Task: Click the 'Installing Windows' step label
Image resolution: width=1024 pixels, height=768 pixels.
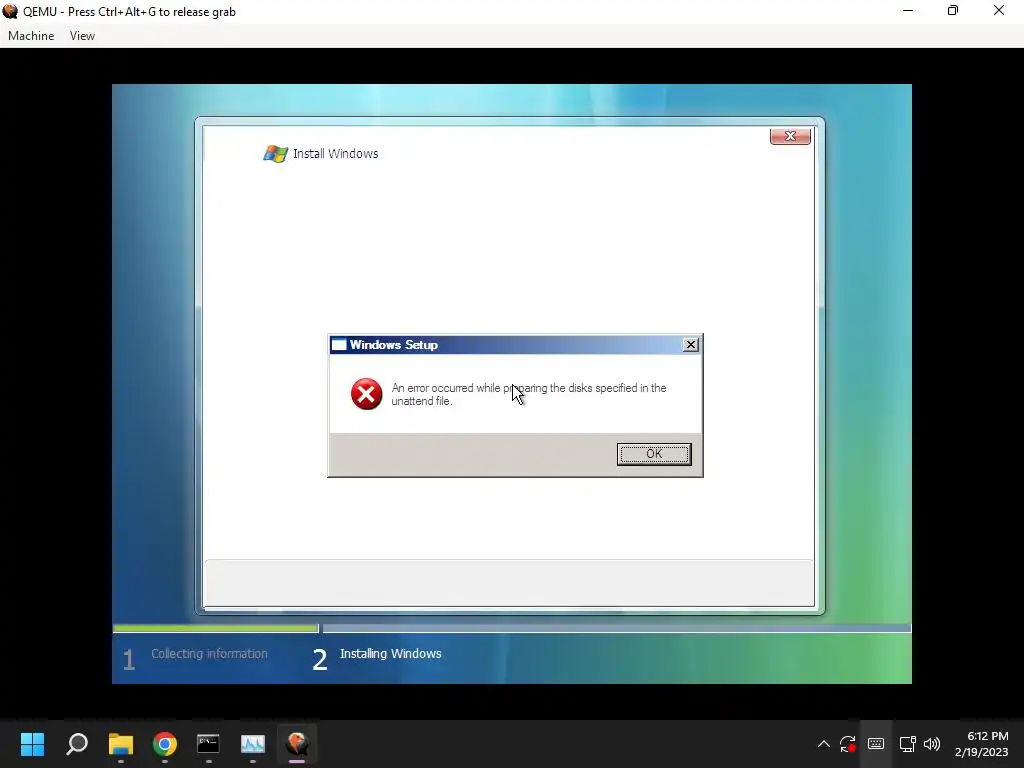Action: [x=391, y=654]
